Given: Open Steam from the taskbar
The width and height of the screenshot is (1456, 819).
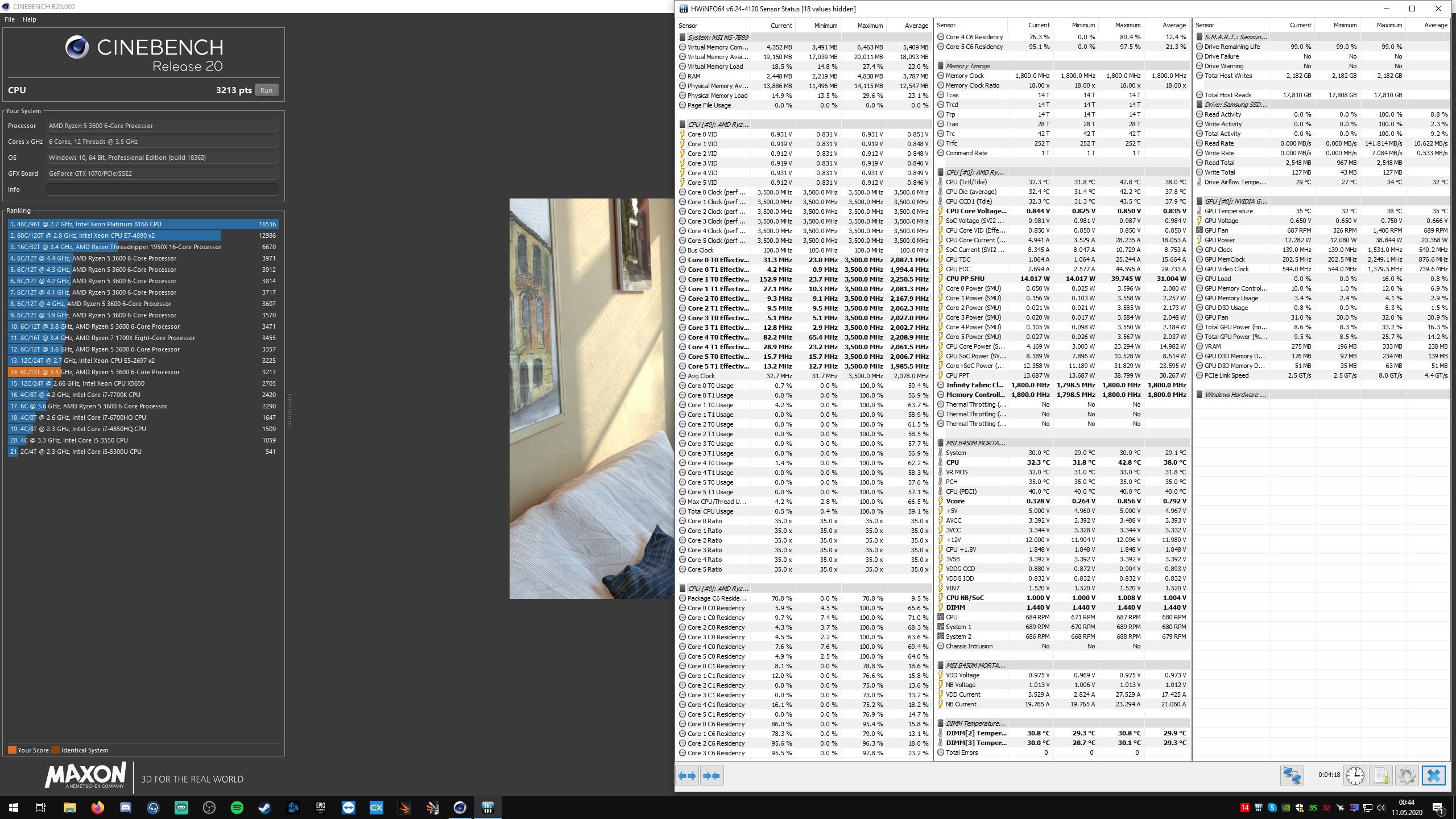Looking at the screenshot, I should pyautogui.click(x=265, y=807).
